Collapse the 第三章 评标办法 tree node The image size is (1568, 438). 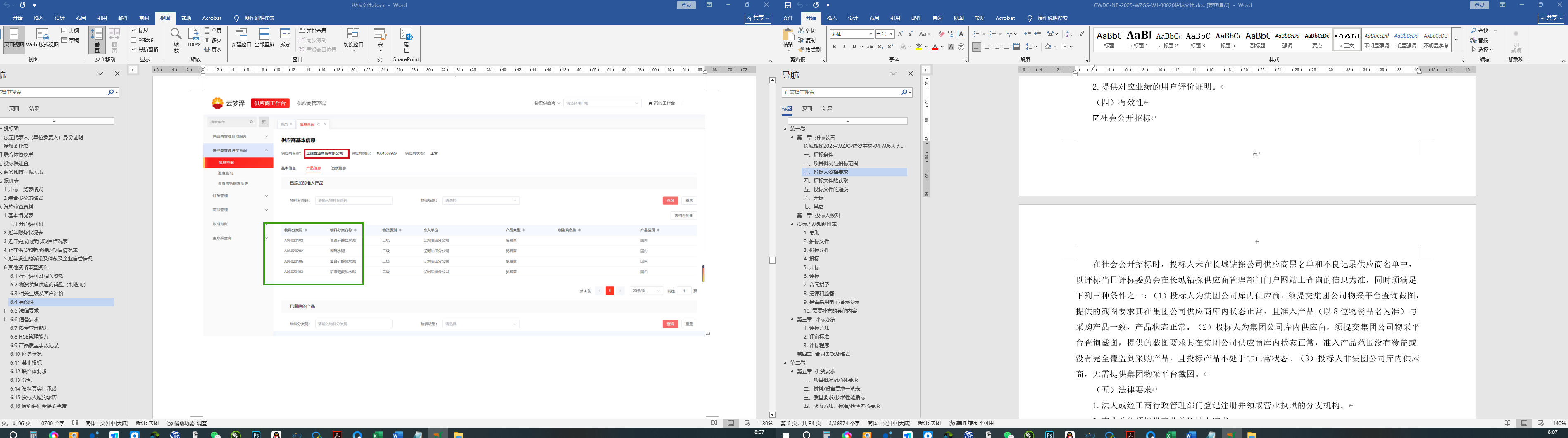click(x=792, y=320)
